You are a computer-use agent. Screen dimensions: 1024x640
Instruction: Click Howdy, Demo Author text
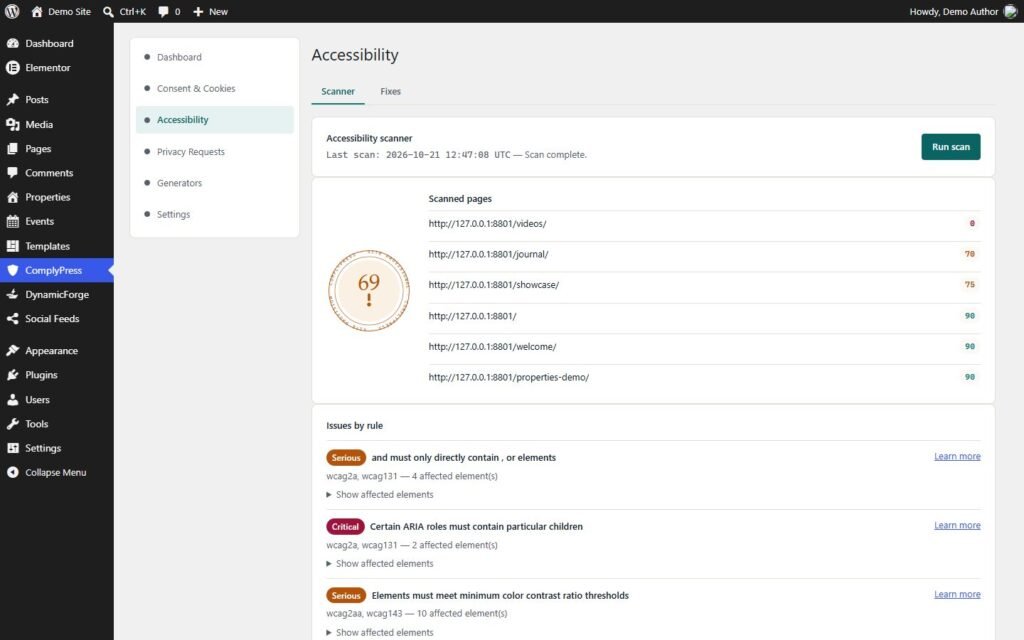click(x=953, y=11)
